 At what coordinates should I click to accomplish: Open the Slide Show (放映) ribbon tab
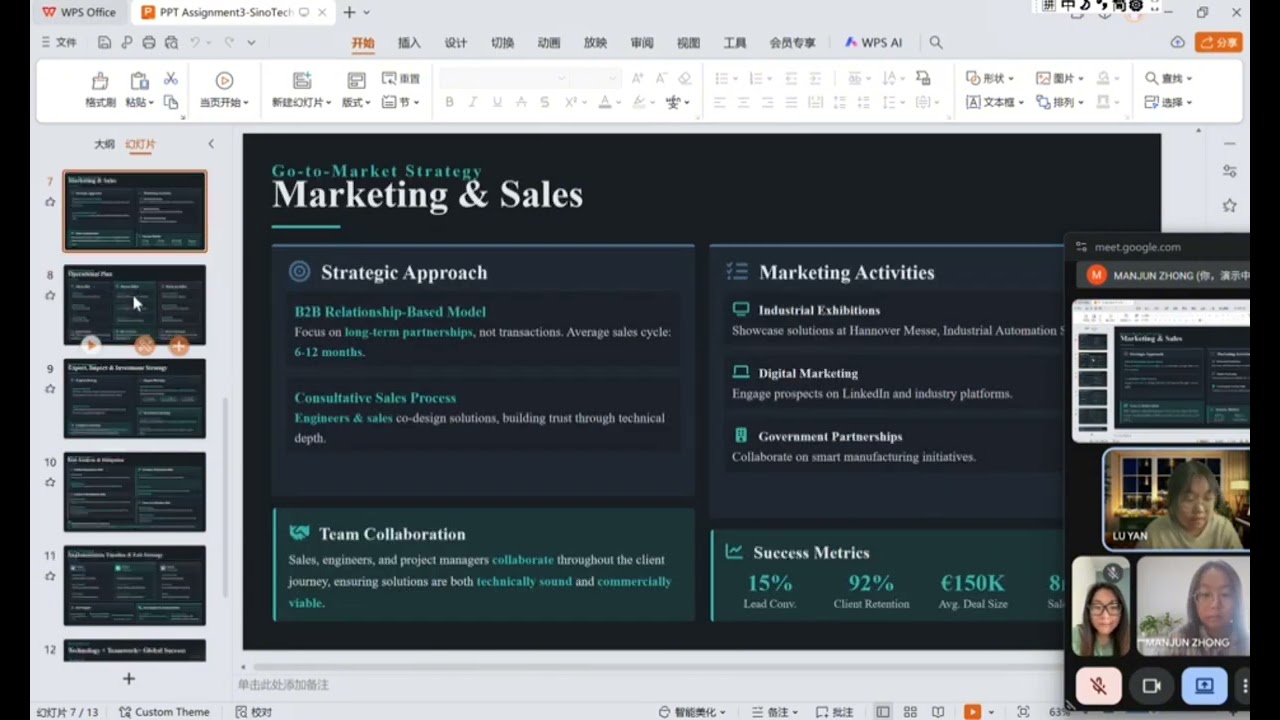tap(595, 43)
